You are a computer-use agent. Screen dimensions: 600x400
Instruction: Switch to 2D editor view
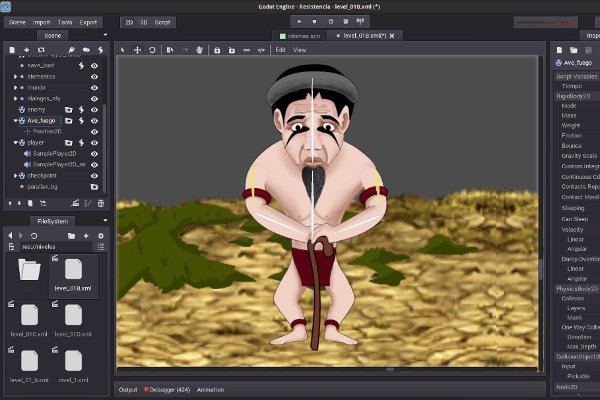pyautogui.click(x=129, y=23)
